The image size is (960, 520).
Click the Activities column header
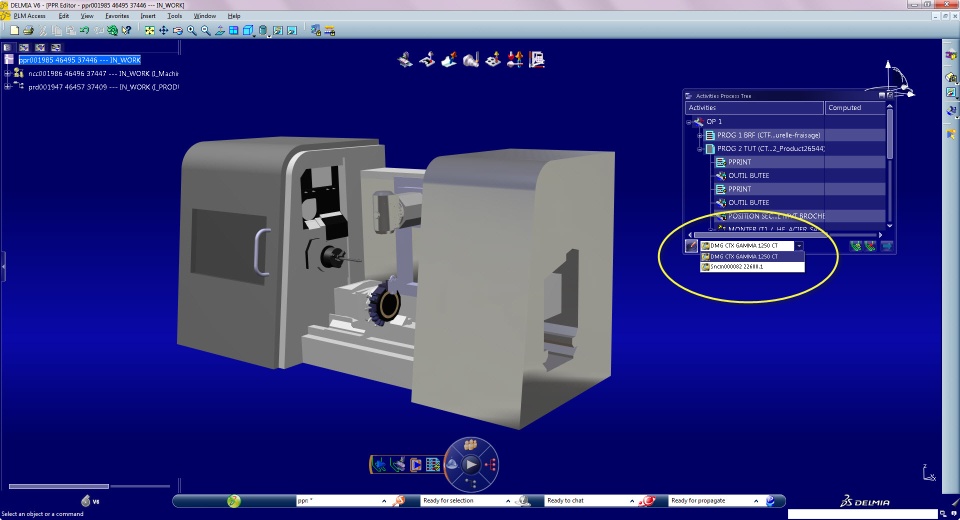tap(754, 108)
